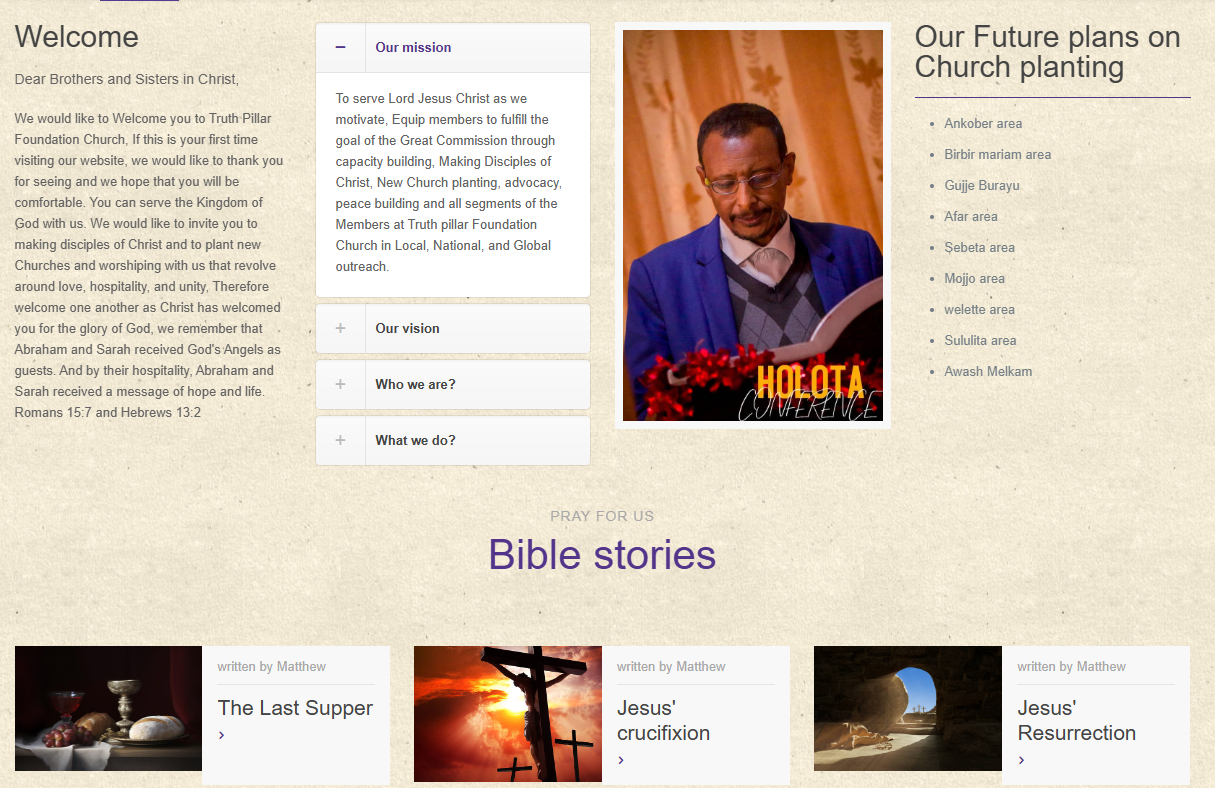The width and height of the screenshot is (1215, 788).
Task: Click the arrow under Jesus' crucifixion
Action: 621,760
